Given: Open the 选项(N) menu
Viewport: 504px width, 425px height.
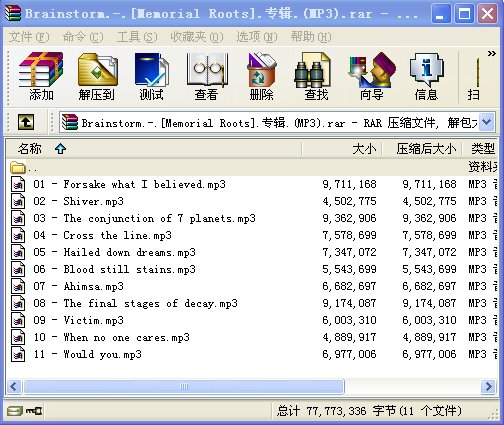Looking at the screenshot, I should click(x=257, y=37).
